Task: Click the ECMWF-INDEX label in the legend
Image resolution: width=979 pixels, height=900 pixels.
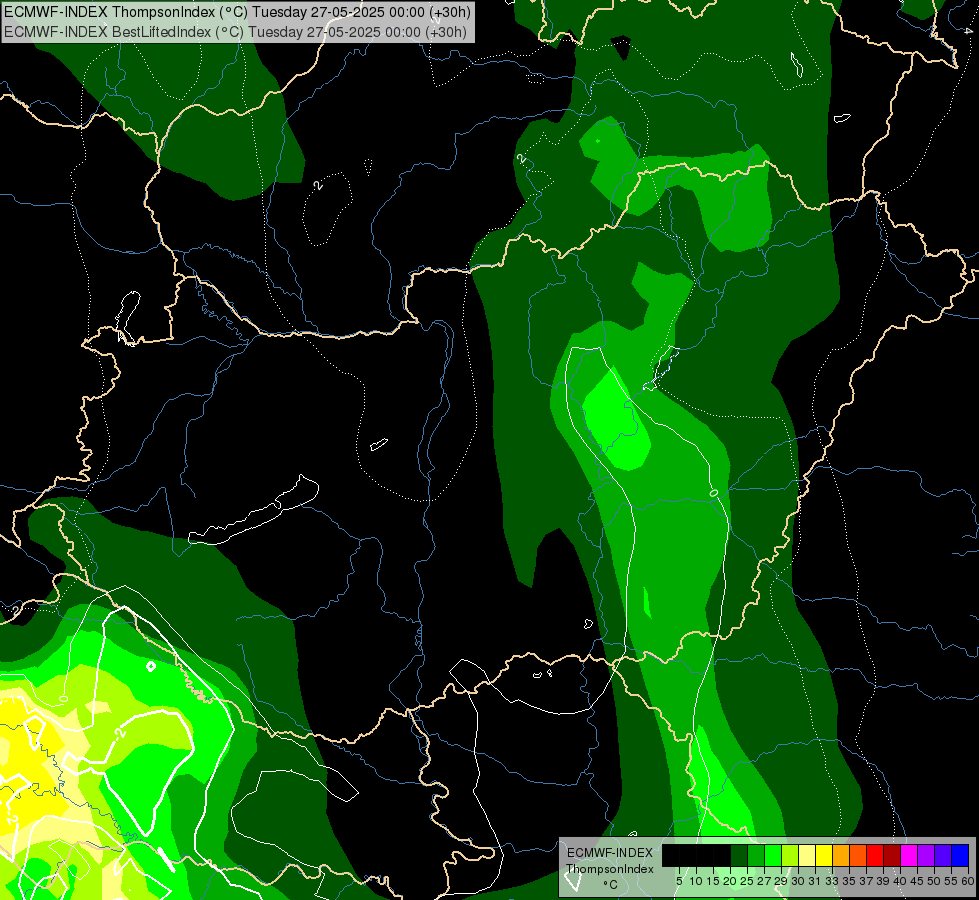Action: point(609,853)
